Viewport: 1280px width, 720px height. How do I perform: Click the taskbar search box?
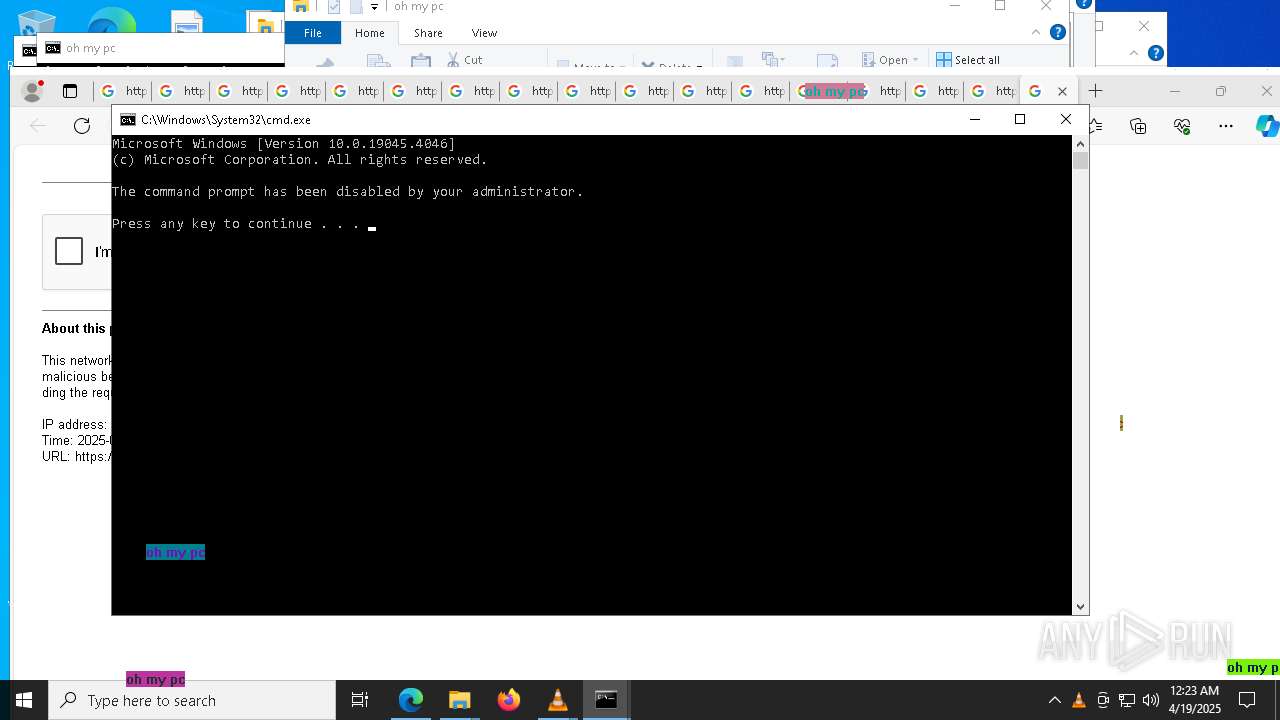(x=192, y=700)
